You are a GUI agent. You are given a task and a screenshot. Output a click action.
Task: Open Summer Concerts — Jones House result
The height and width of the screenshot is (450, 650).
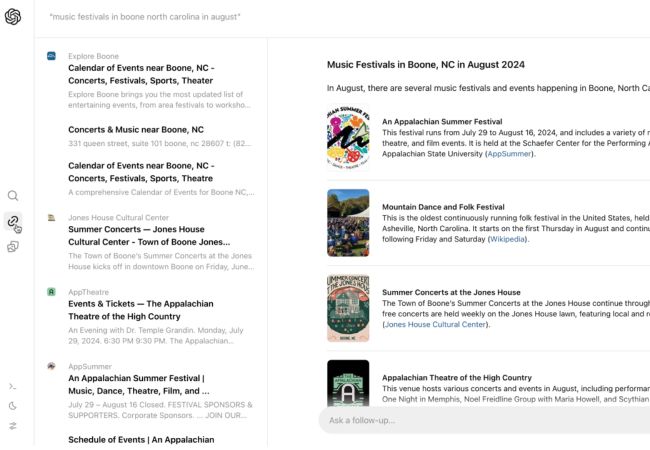pyautogui.click(x=149, y=235)
